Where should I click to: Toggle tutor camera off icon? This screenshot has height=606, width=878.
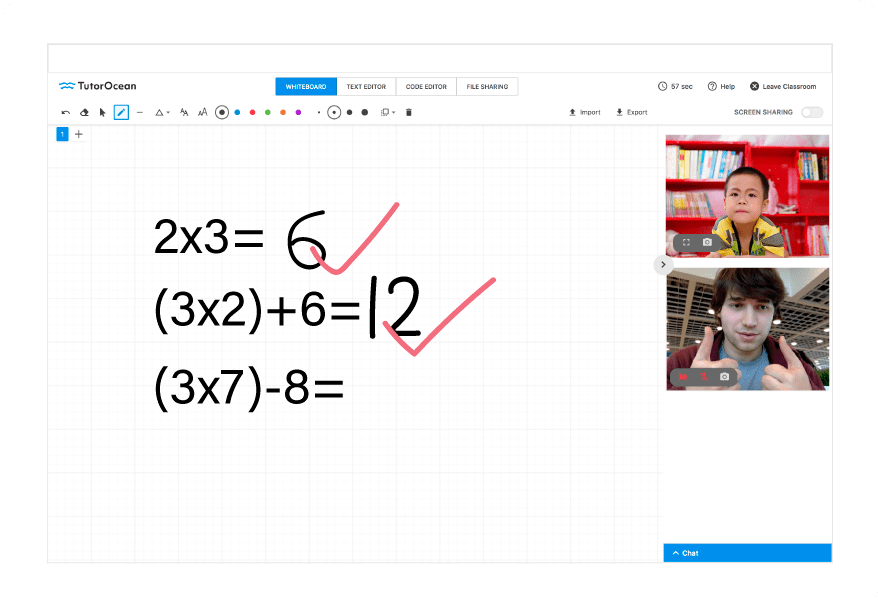683,377
